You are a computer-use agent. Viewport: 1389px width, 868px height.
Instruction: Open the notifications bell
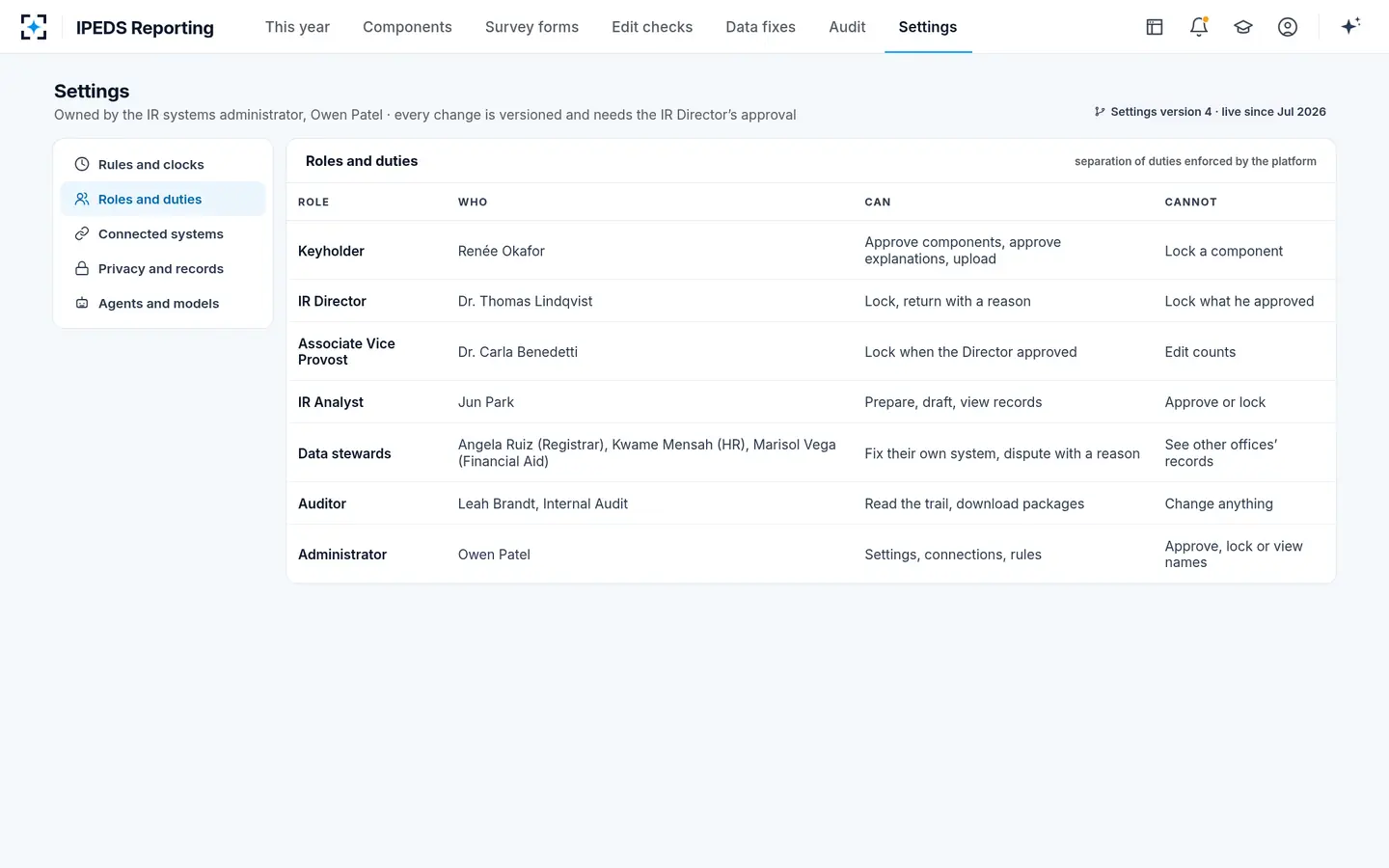click(x=1199, y=27)
